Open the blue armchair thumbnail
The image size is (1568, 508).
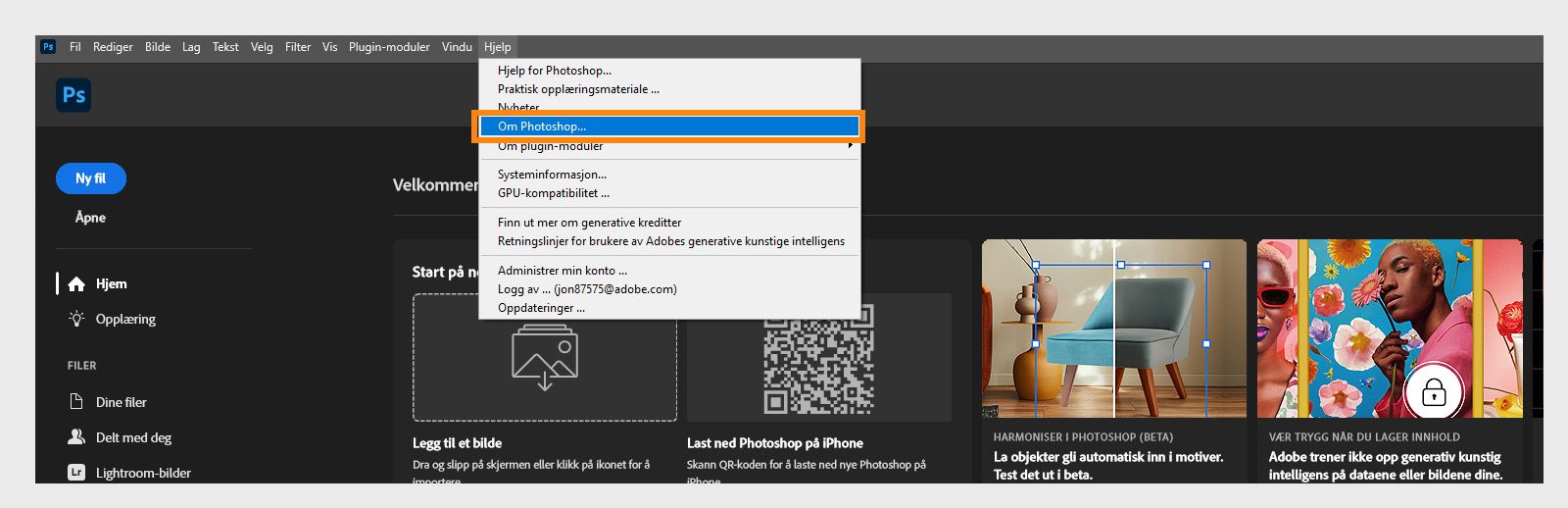1114,329
